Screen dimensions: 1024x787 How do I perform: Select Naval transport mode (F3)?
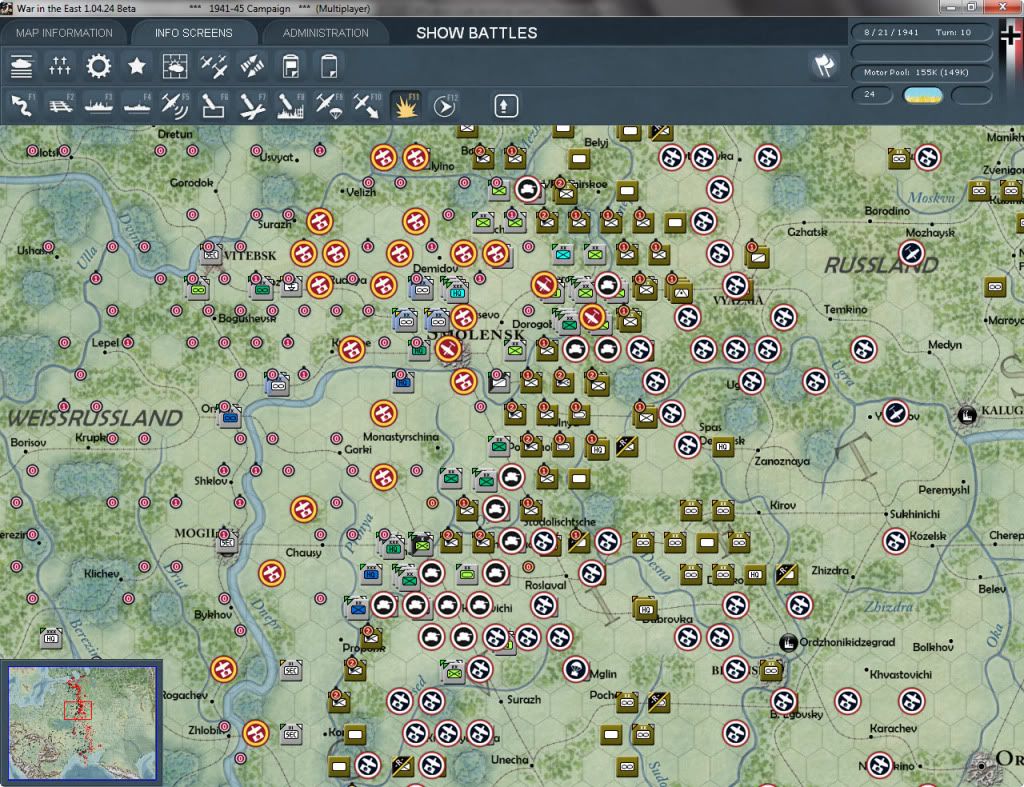tap(99, 106)
